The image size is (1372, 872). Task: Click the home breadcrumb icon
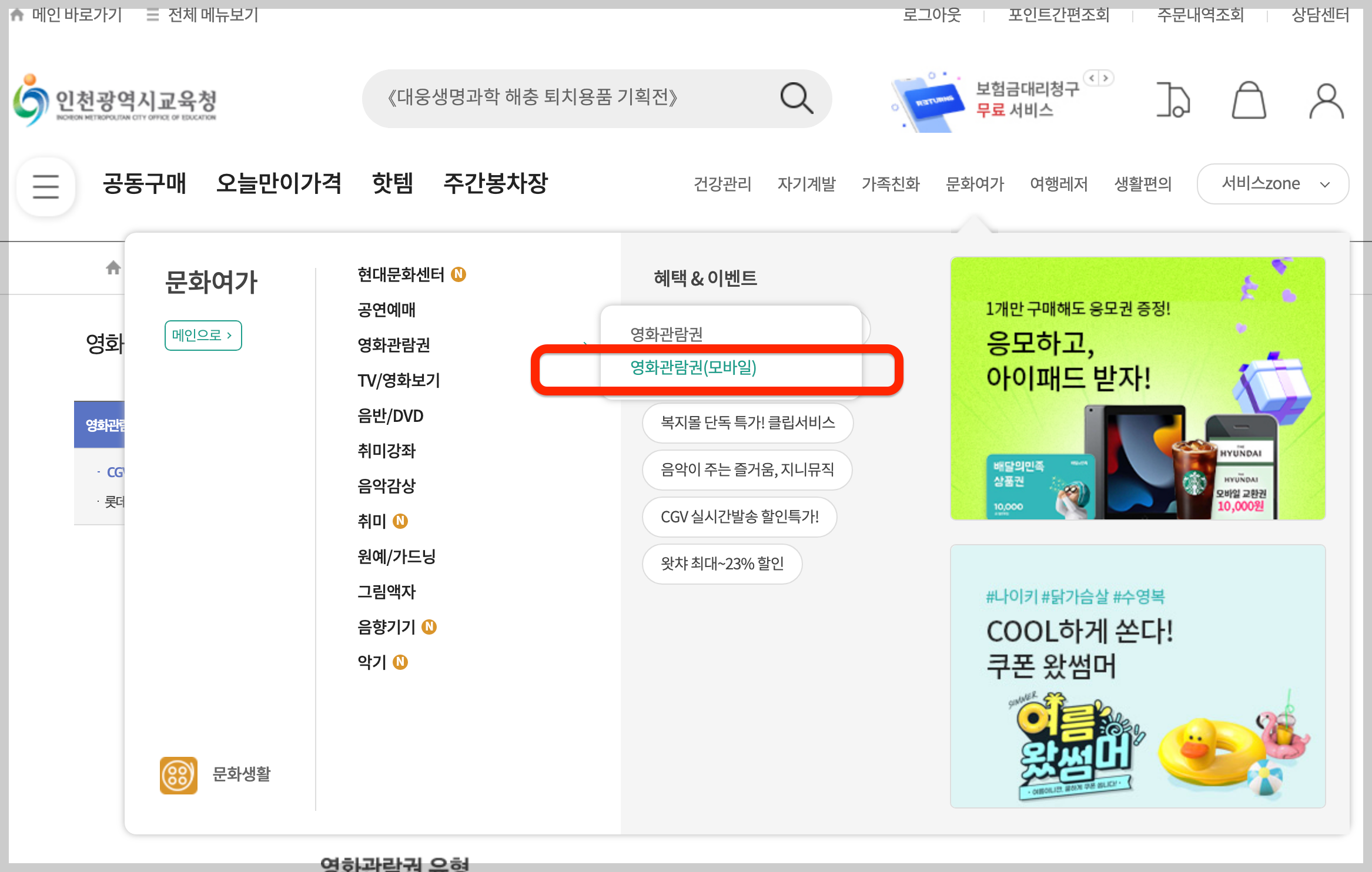[113, 268]
